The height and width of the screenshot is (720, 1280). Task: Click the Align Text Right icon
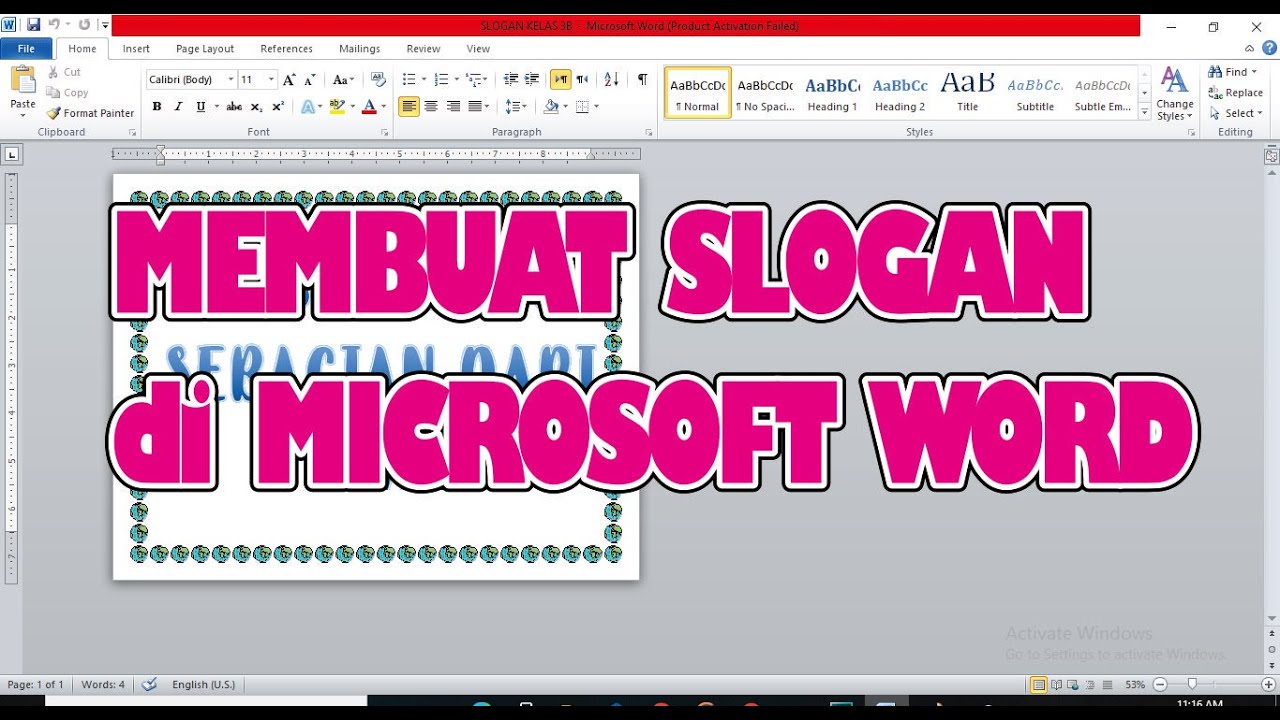click(x=453, y=106)
